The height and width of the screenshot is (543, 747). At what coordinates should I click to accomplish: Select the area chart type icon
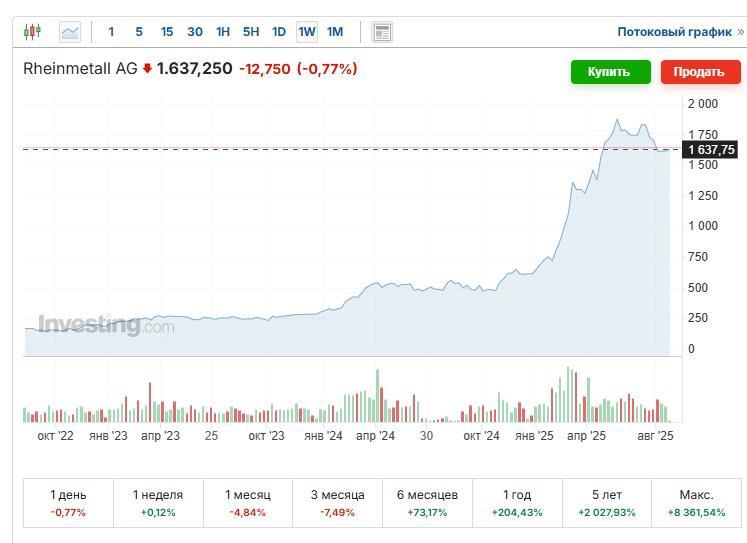click(x=70, y=32)
